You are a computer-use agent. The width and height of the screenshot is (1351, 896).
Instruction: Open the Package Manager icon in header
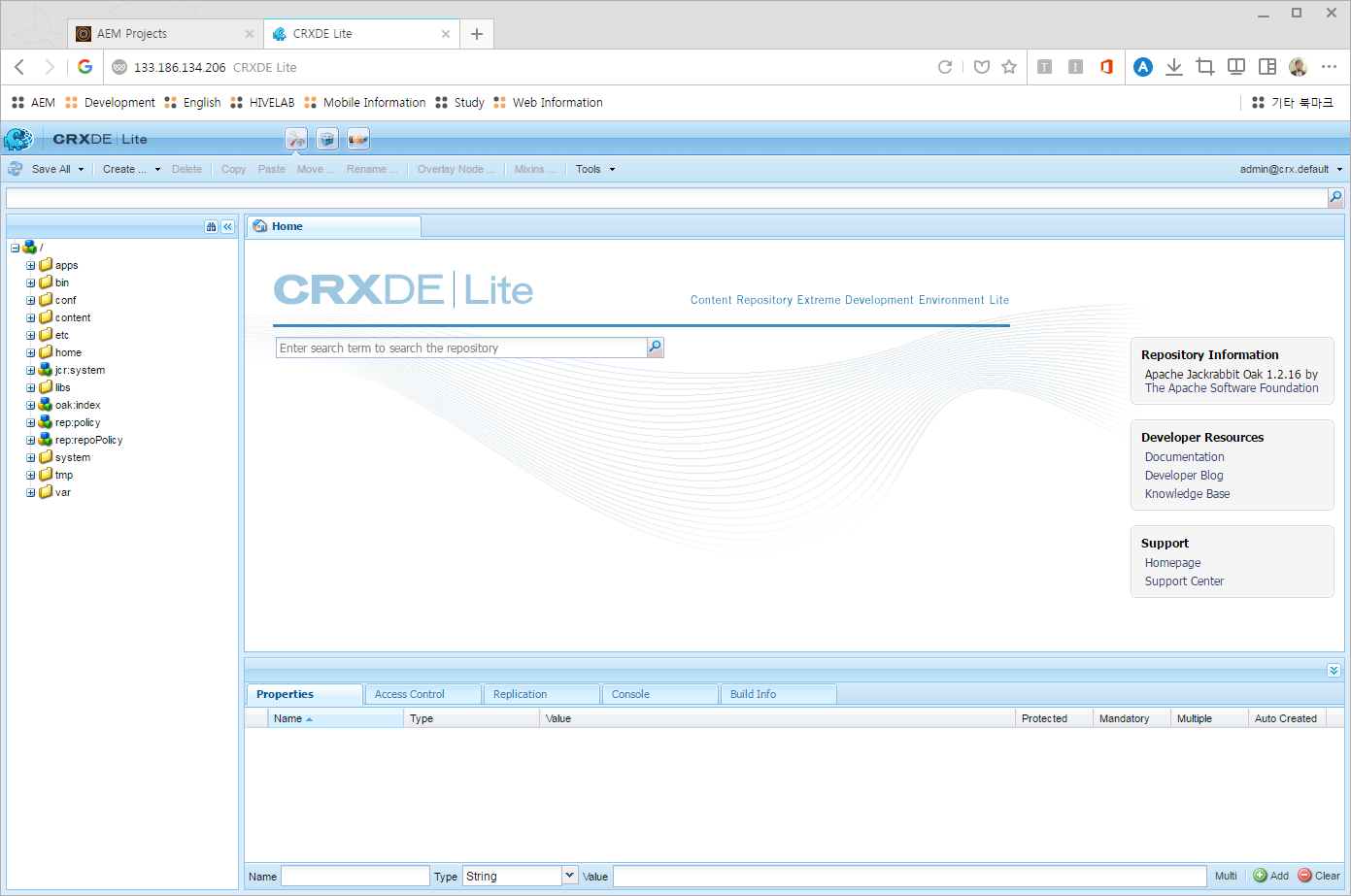[327, 140]
